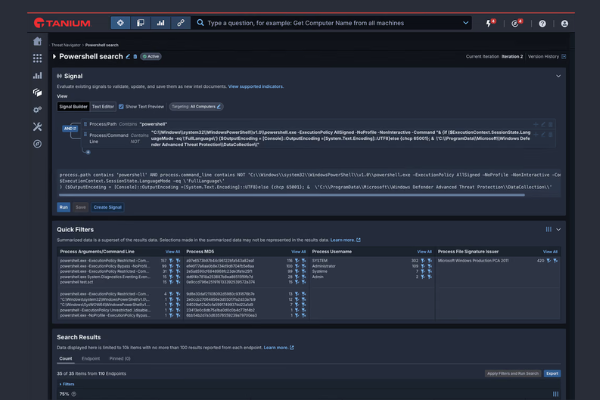600x400 pixels.
Task: Click the copy icon beside Powershell search
Action: (135, 57)
